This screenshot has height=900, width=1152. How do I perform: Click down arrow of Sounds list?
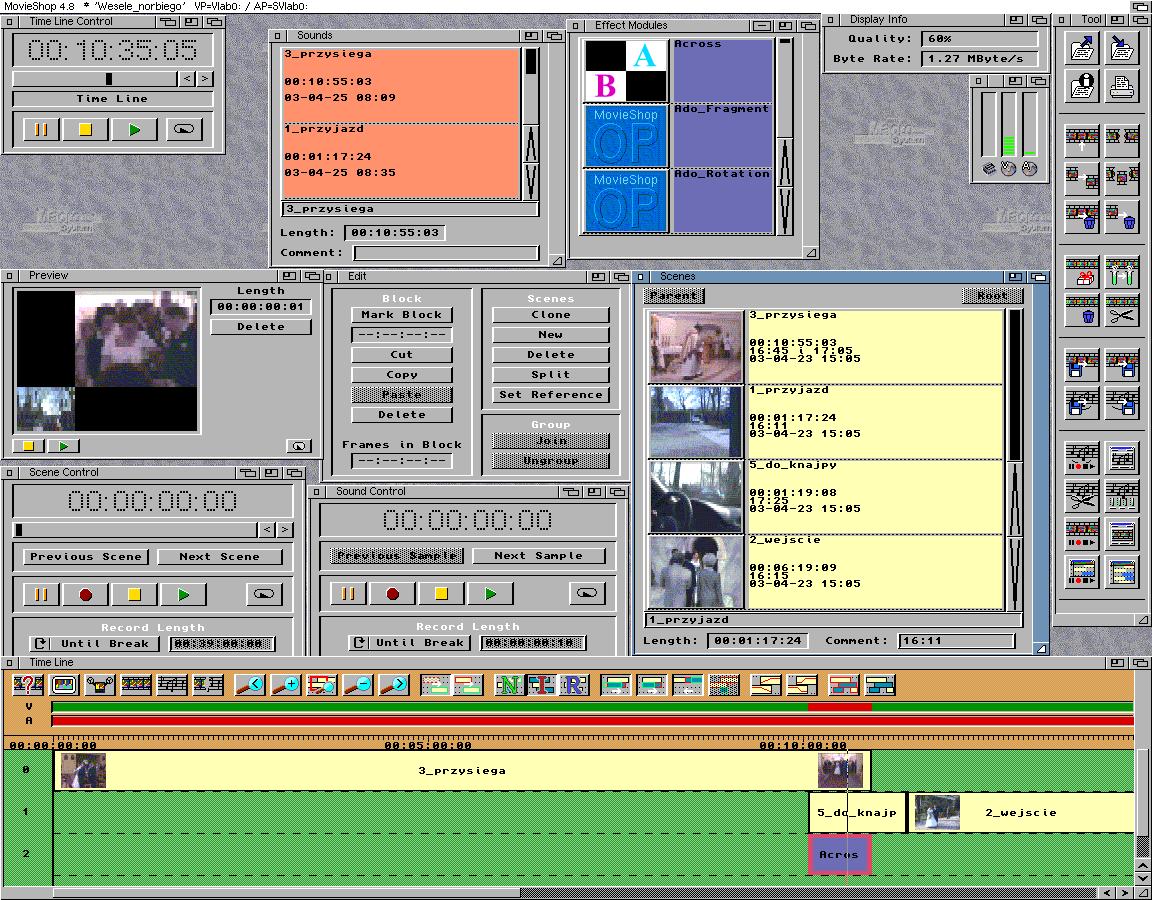[532, 182]
